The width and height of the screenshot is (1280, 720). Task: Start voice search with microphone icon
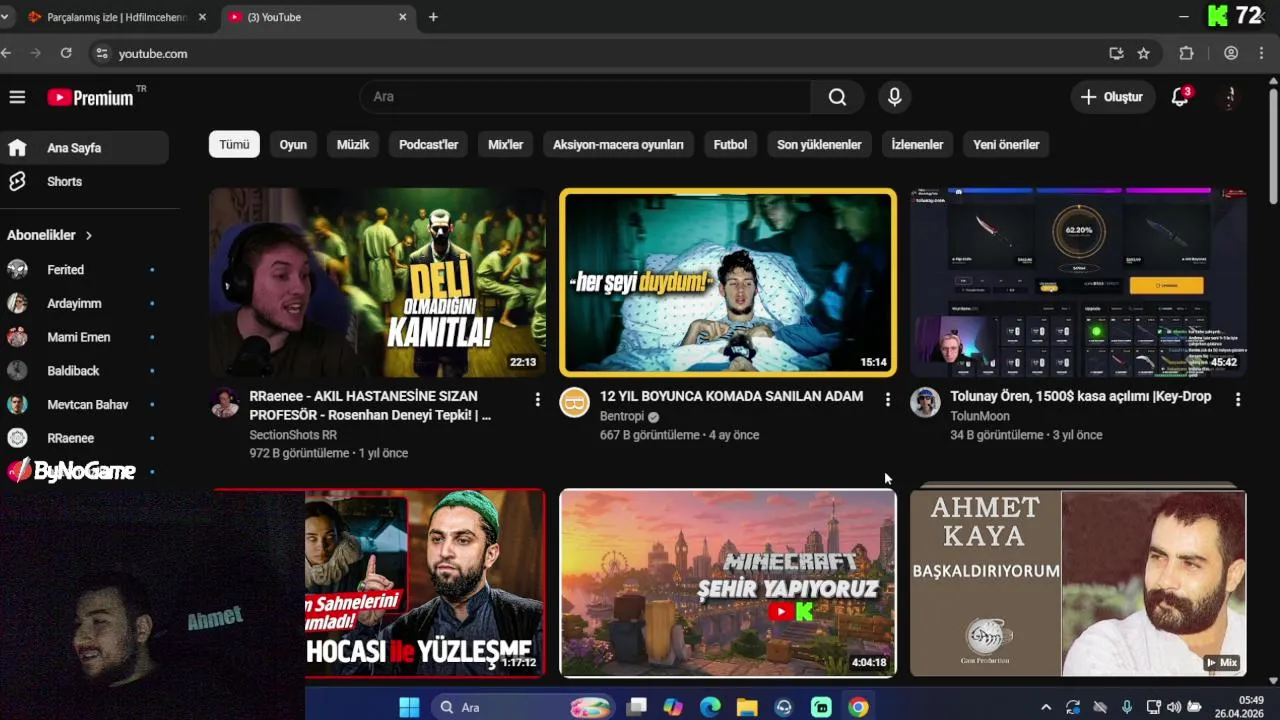[894, 97]
